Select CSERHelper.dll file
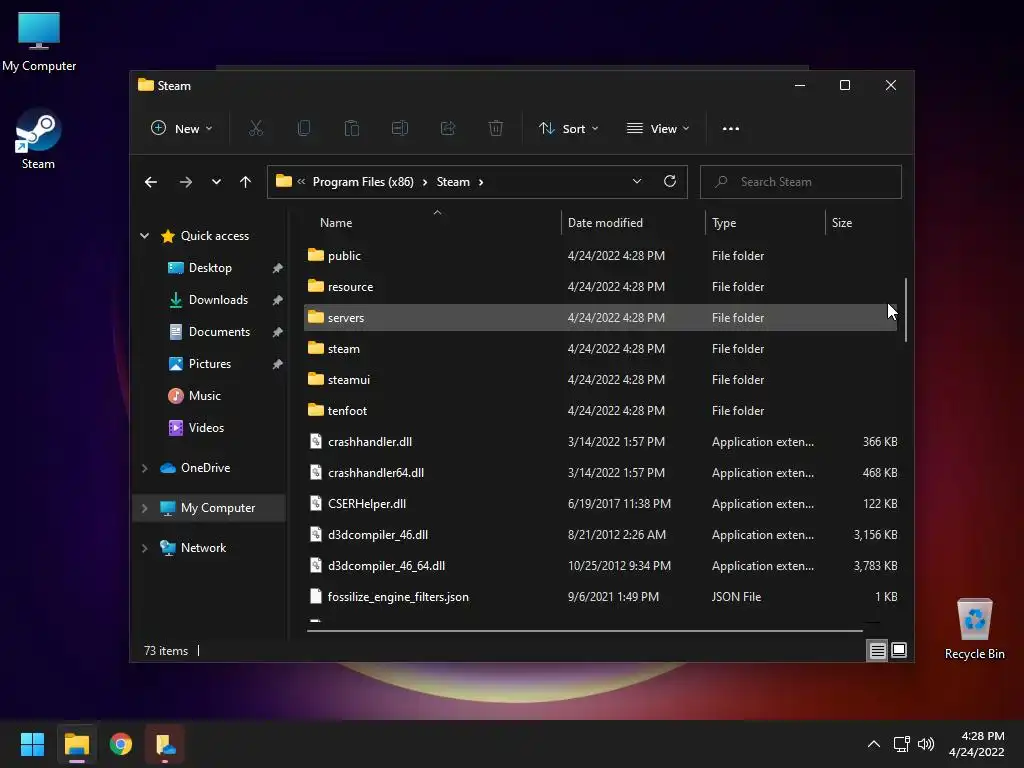1024x768 pixels. click(x=600, y=504)
